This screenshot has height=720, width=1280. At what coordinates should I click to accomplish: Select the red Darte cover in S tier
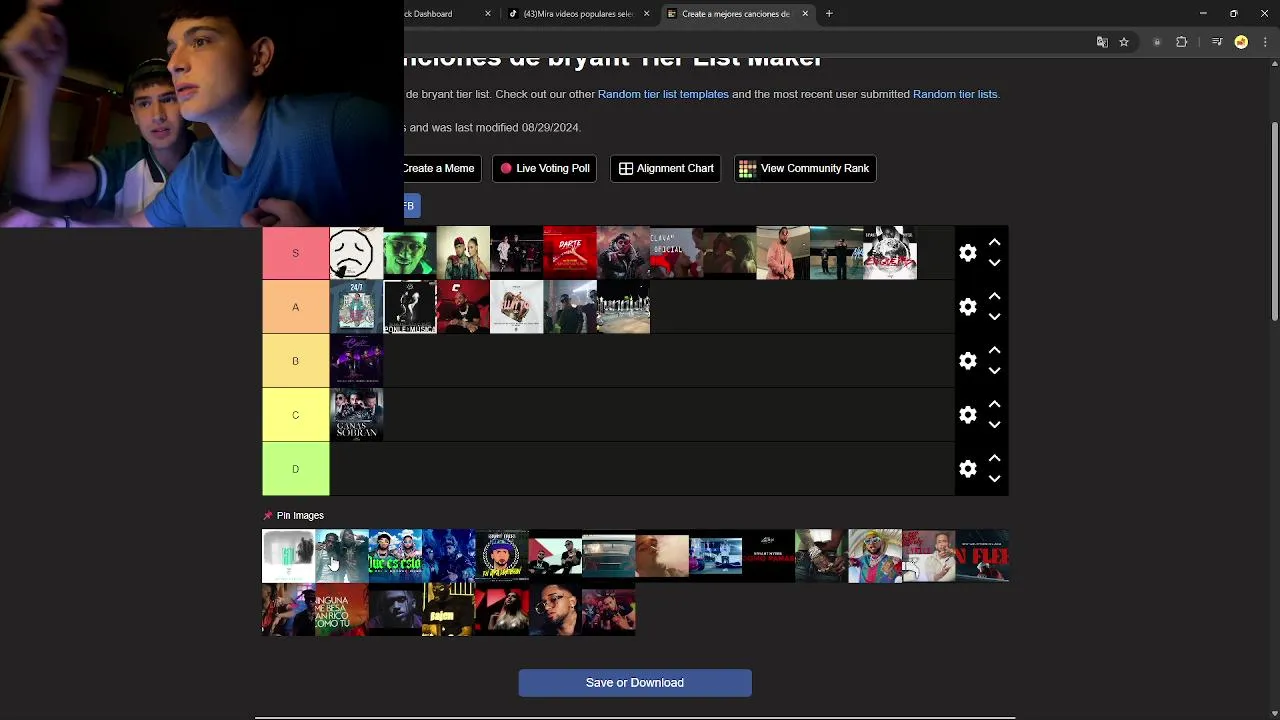(570, 253)
